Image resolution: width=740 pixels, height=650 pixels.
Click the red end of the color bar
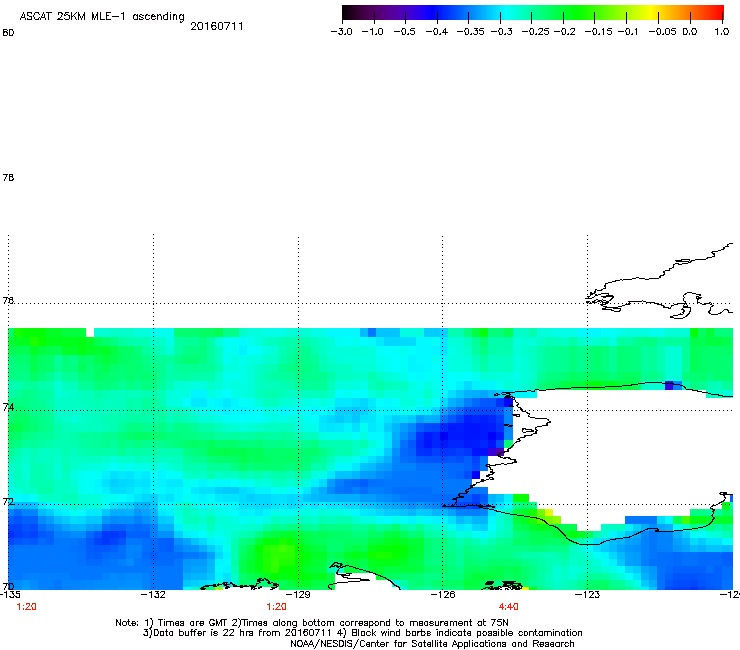pyautogui.click(x=717, y=13)
